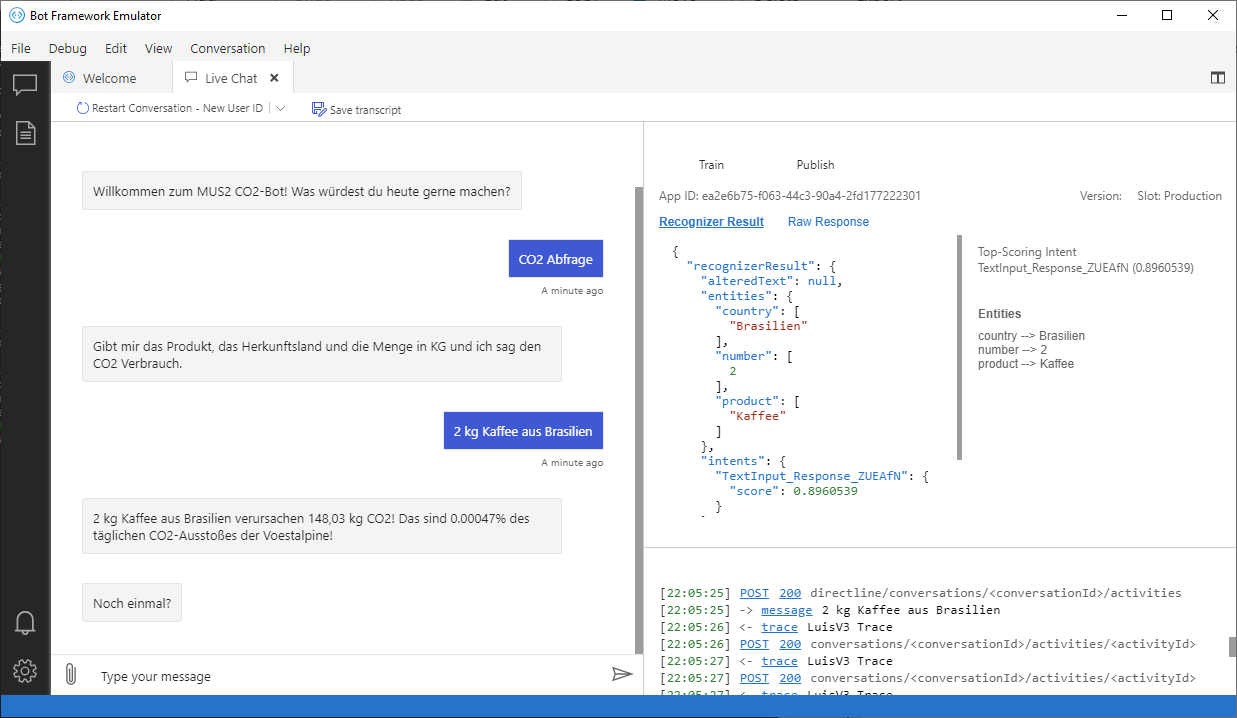Screen dimensions: 1237x718
Task: Click the Slot: Production label
Action: click(x=1179, y=196)
